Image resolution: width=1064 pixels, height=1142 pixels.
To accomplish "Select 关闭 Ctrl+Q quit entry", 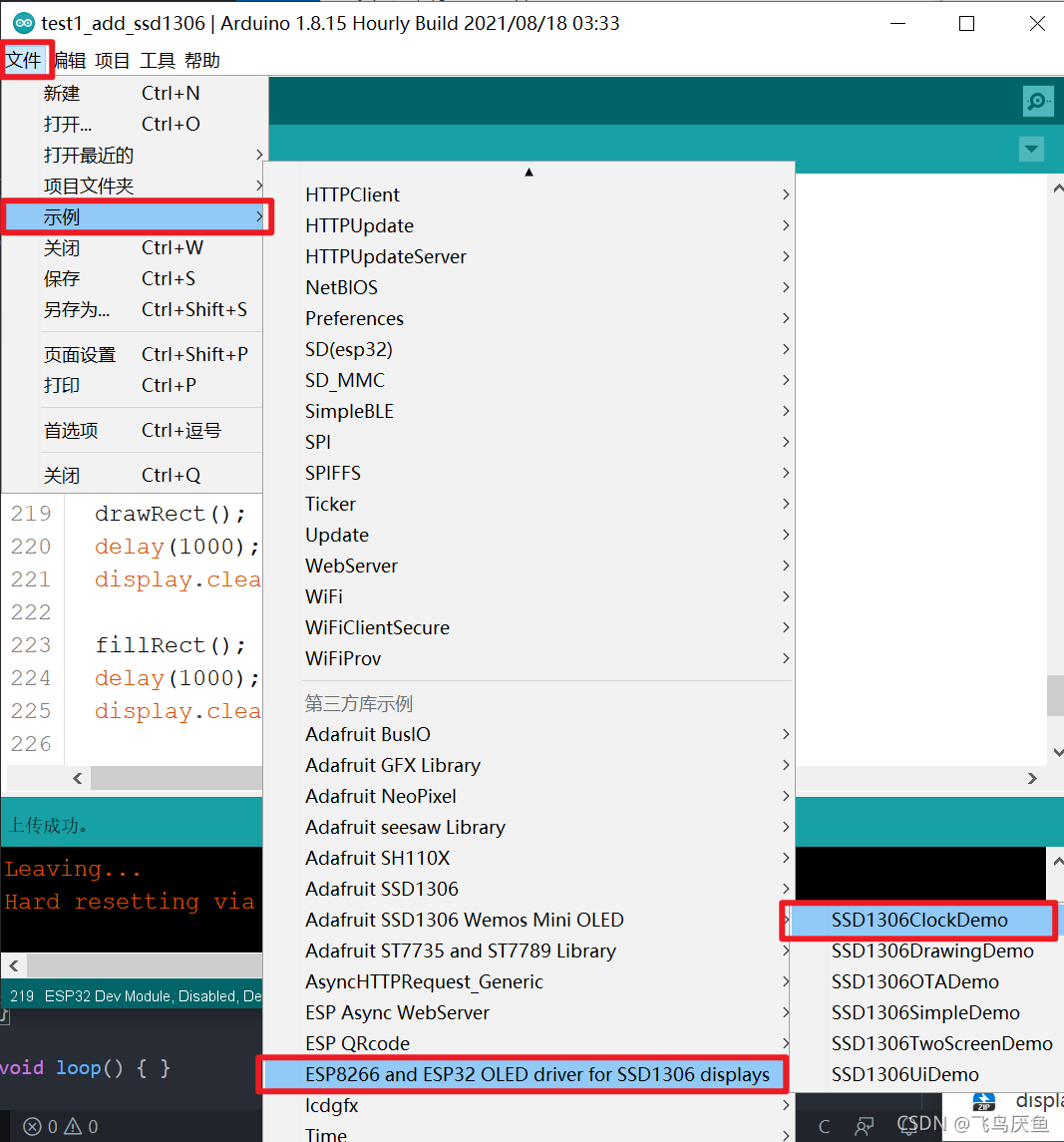I will coord(134,476).
